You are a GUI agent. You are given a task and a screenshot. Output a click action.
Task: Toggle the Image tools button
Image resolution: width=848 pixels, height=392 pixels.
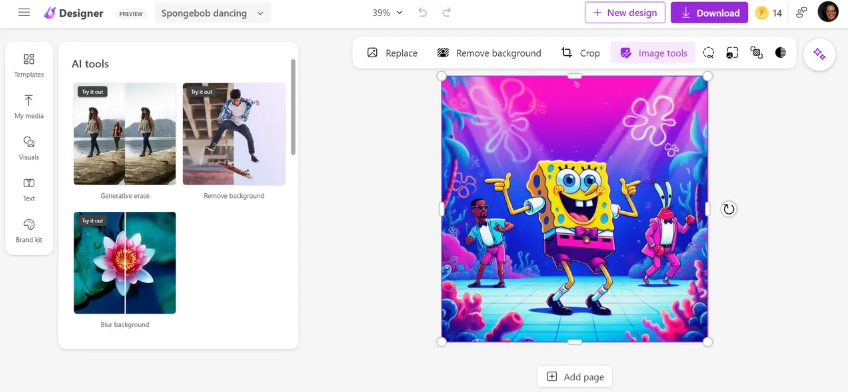click(x=653, y=53)
